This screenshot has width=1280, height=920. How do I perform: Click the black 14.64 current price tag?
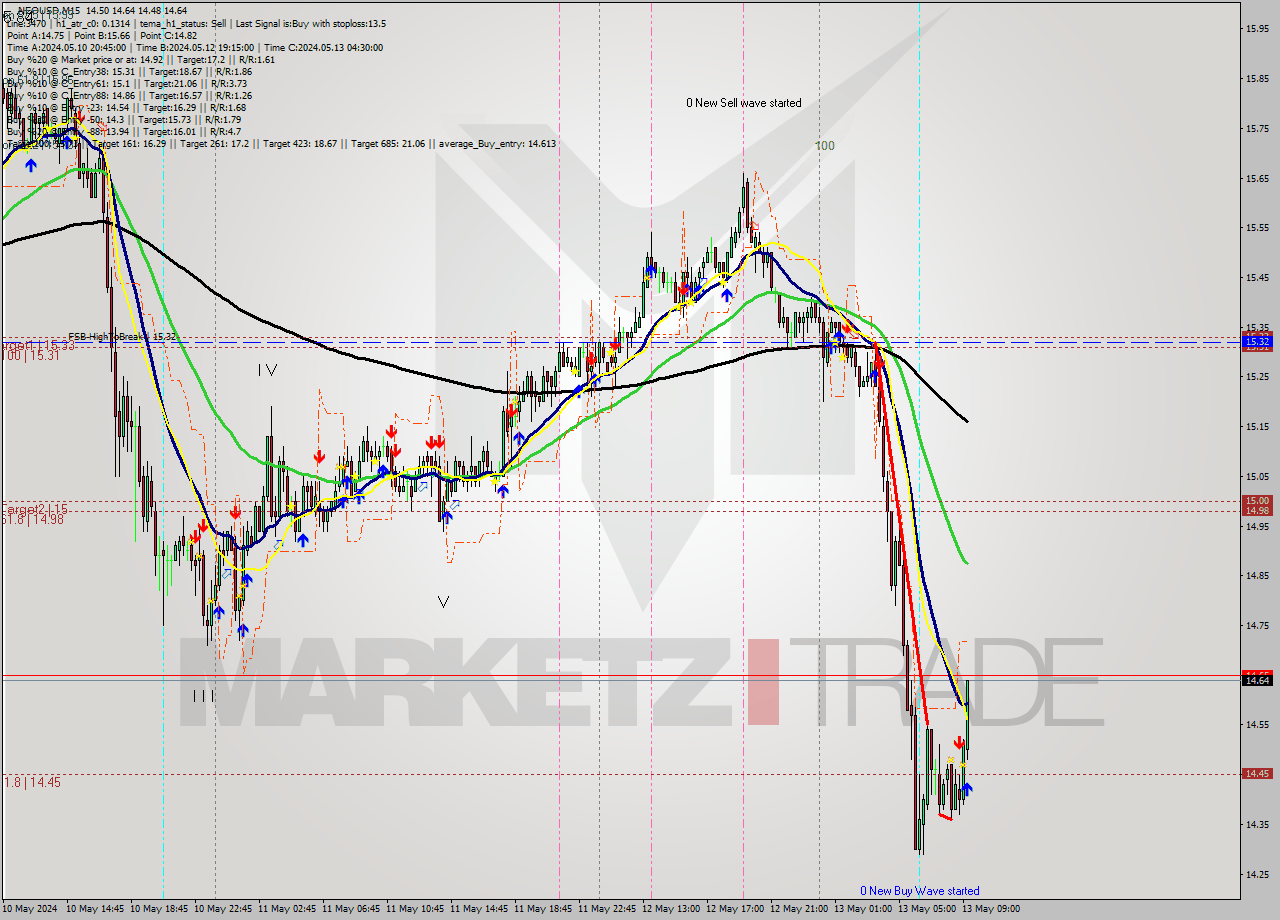tap(1257, 680)
